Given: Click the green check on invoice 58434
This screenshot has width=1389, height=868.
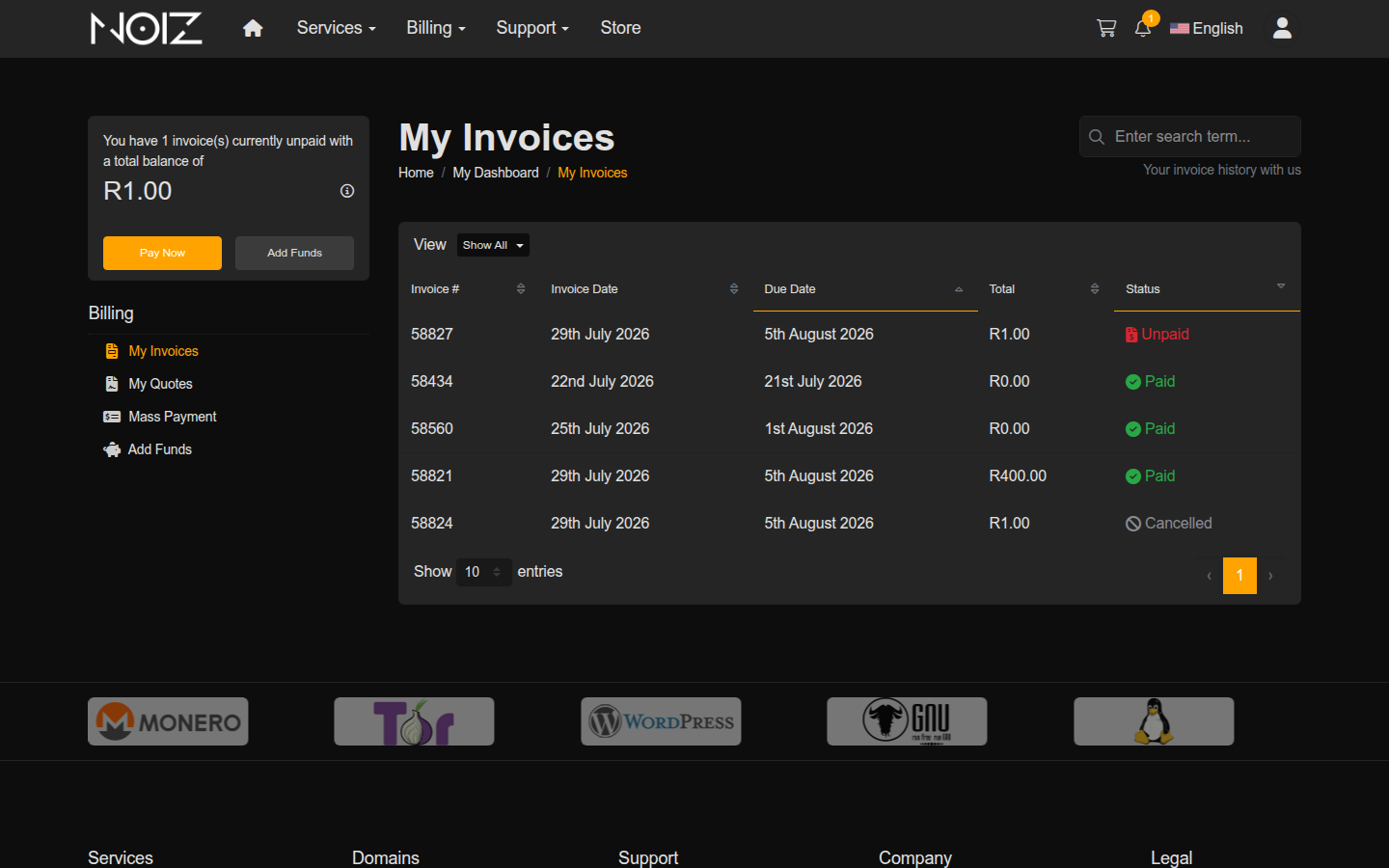Looking at the screenshot, I should point(1133,382).
